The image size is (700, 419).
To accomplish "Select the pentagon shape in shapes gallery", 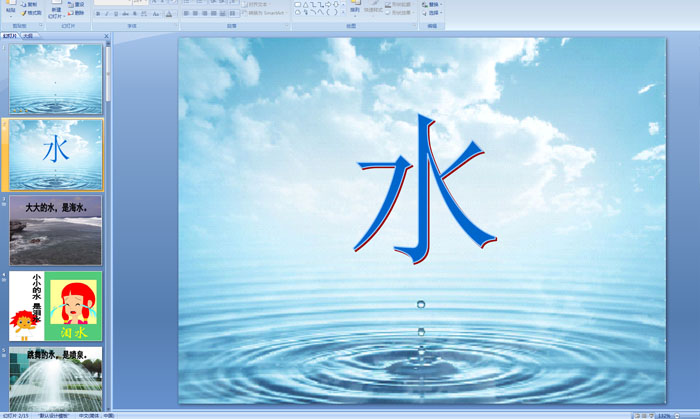I will 298,12.
